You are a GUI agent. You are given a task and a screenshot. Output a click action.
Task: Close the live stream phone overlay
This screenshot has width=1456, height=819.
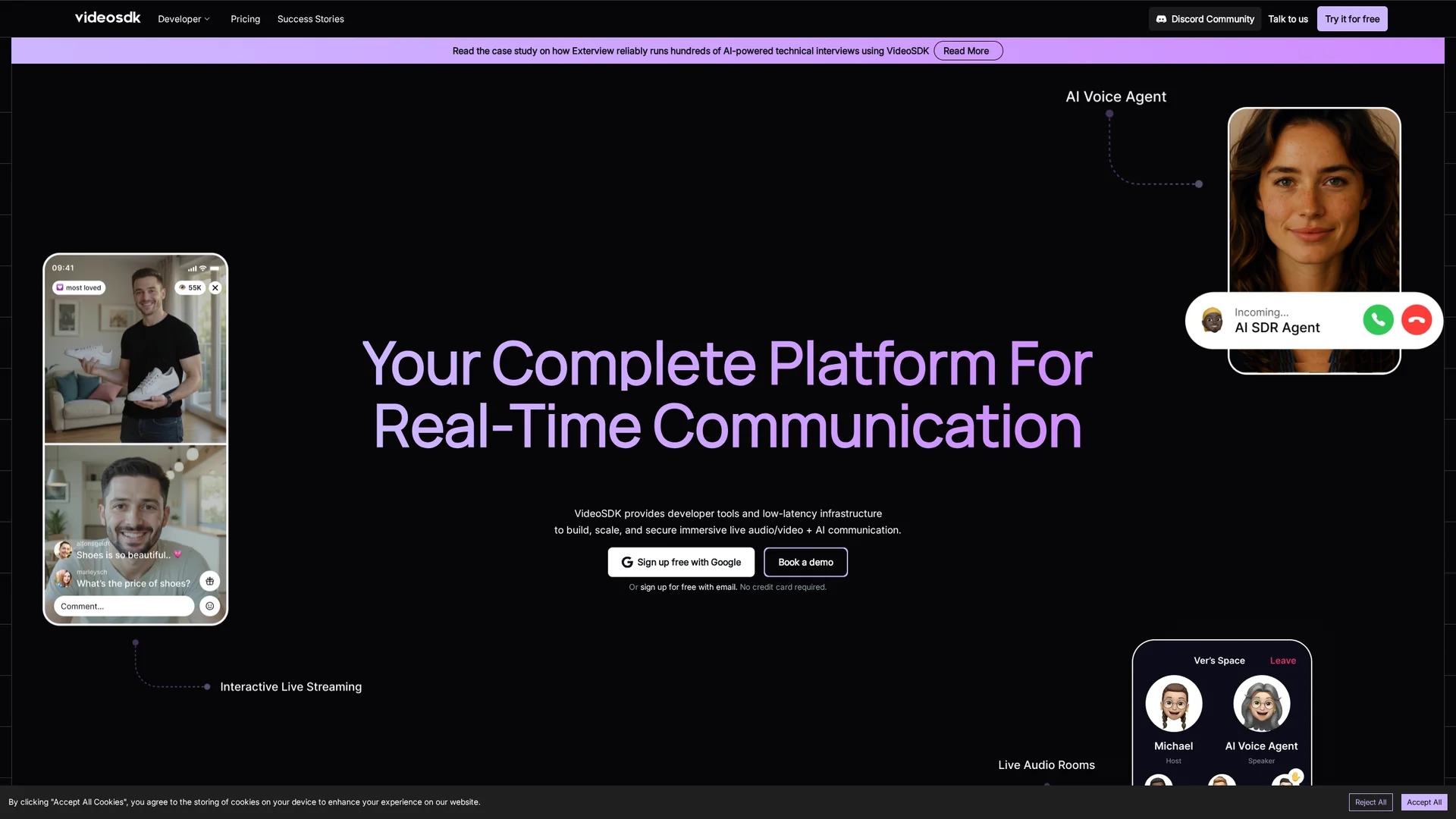click(x=215, y=288)
